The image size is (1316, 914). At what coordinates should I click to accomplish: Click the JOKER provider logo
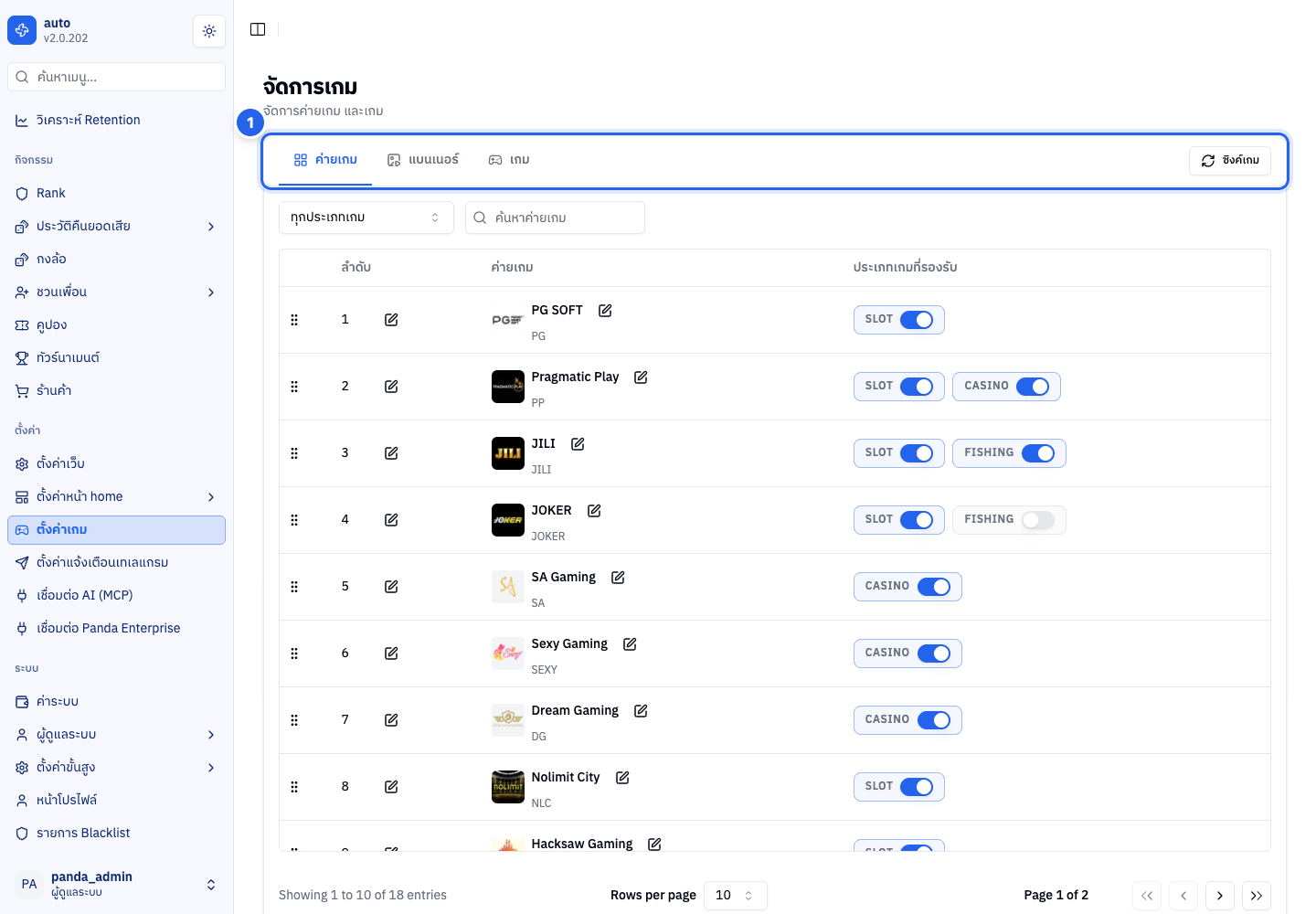tap(508, 520)
